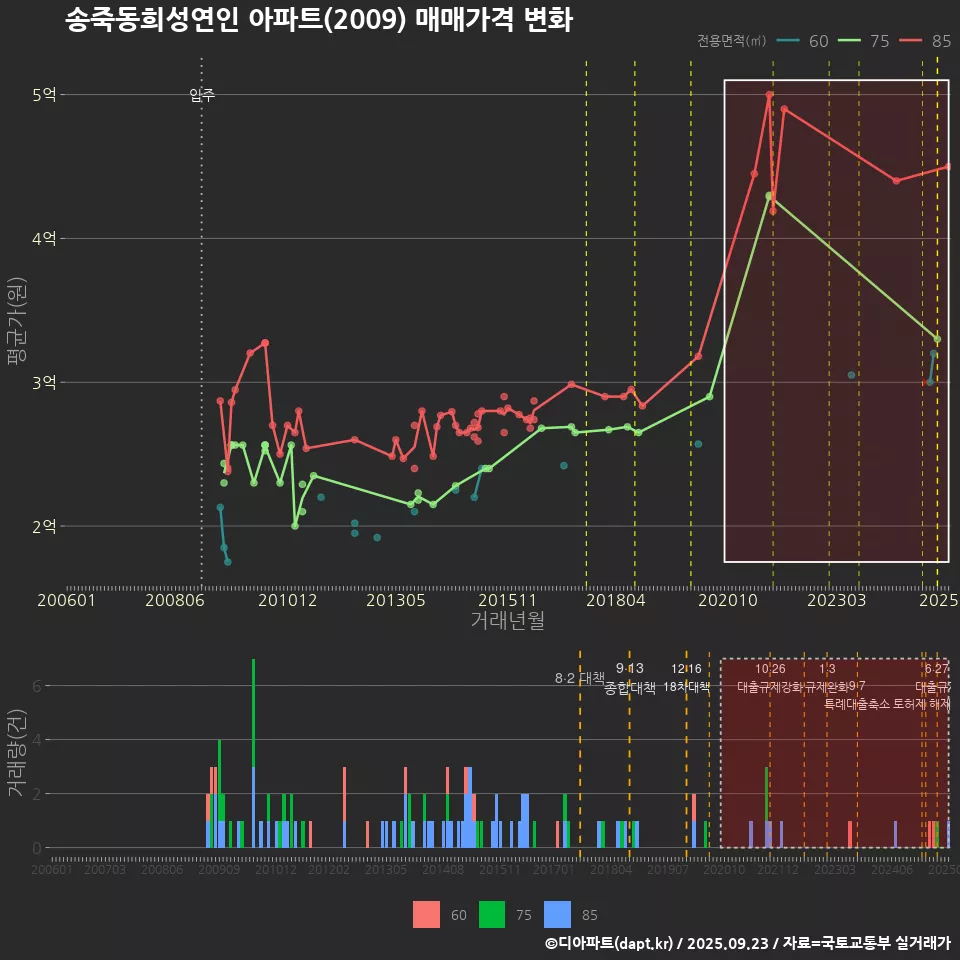Select the 9·13 종합대책 annotation
Viewport: 960px width, 960px height.
(x=630, y=678)
